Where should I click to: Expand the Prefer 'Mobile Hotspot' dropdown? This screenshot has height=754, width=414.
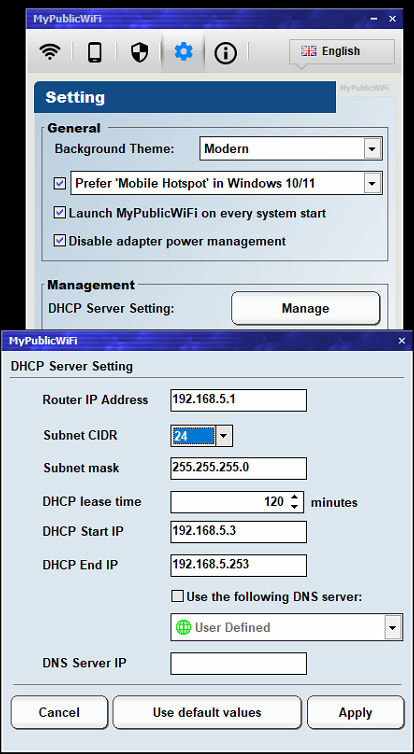[372, 183]
